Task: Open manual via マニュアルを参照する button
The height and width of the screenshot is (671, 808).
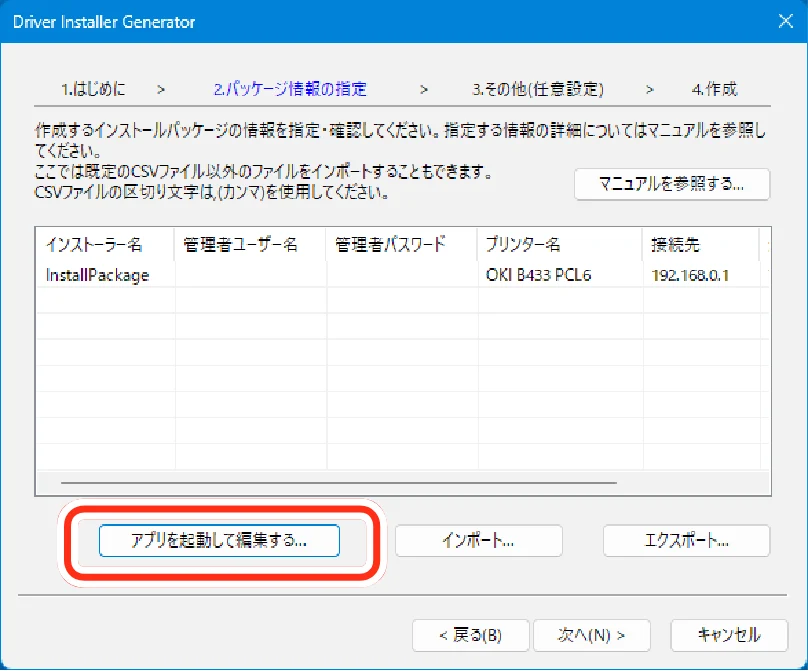Action: (x=672, y=184)
